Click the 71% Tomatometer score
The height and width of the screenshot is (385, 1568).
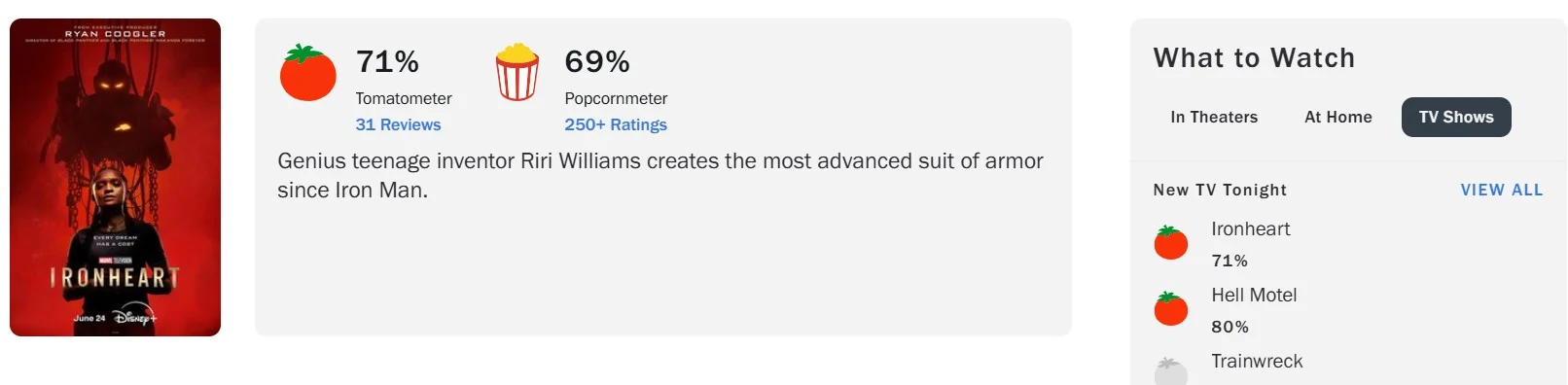coord(387,61)
